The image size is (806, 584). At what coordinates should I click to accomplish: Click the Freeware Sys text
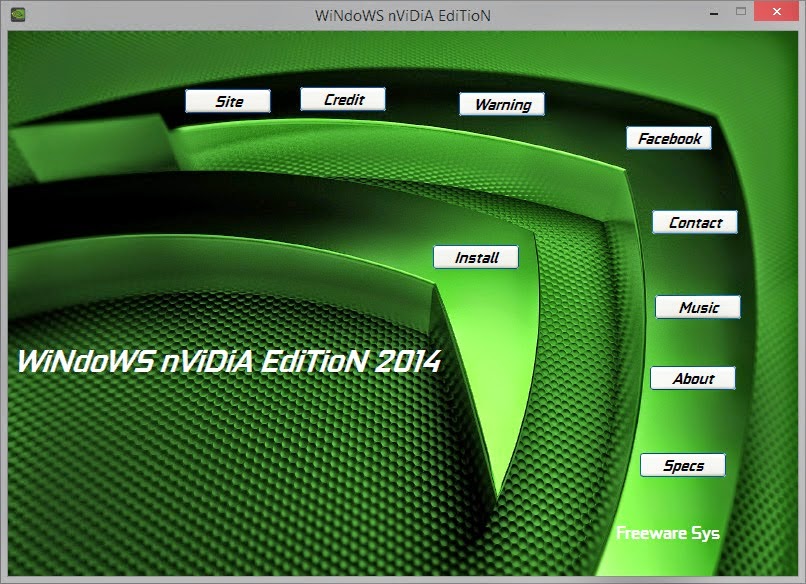point(668,533)
